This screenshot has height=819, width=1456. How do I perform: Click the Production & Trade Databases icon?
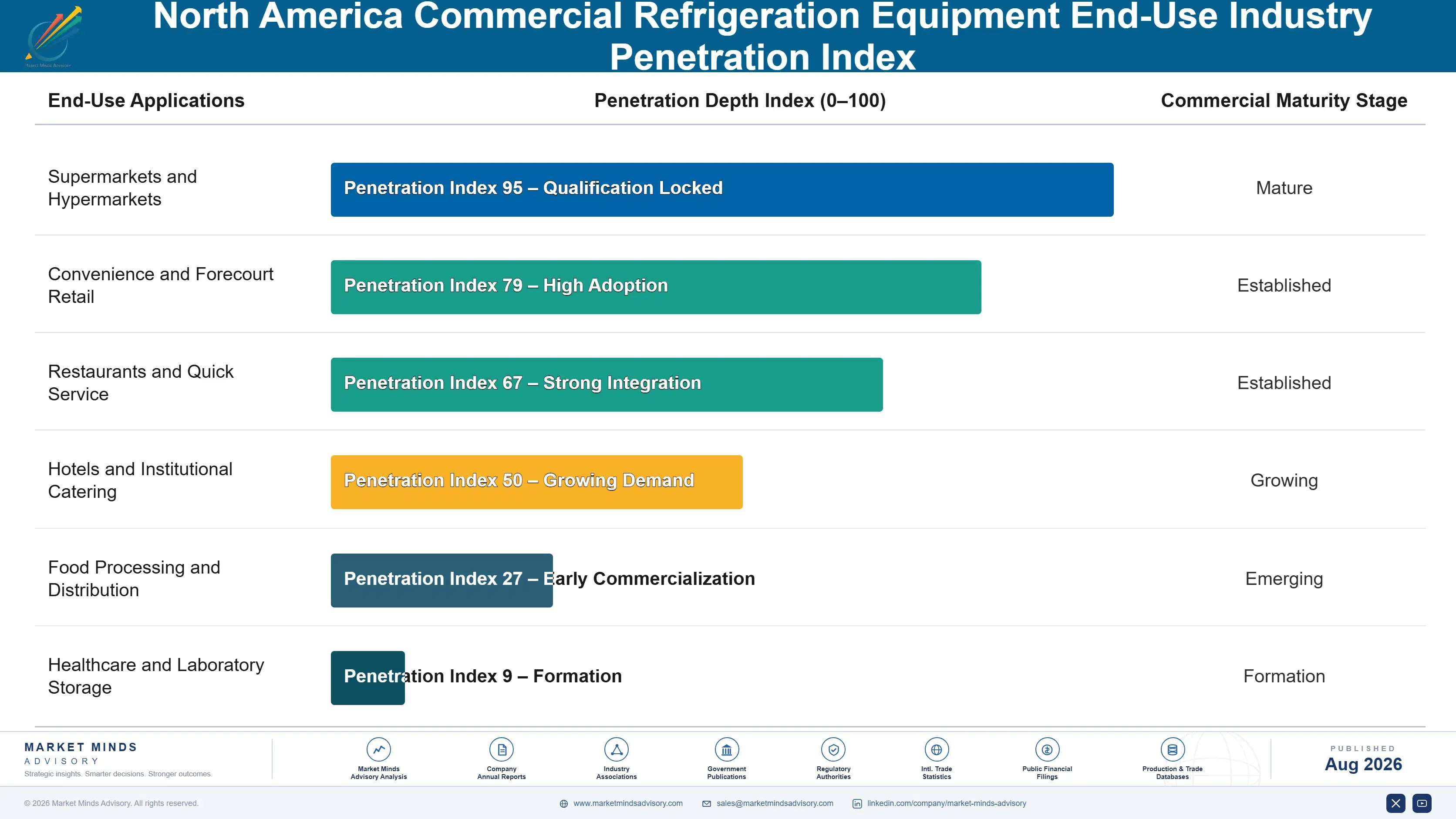(x=1172, y=749)
